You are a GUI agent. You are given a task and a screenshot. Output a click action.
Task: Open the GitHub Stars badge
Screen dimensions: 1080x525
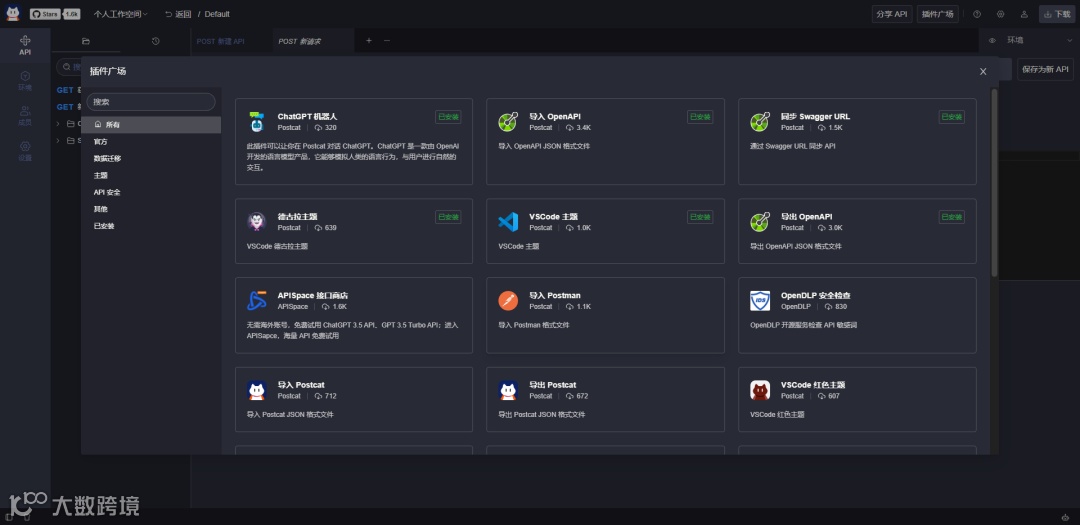pos(55,14)
